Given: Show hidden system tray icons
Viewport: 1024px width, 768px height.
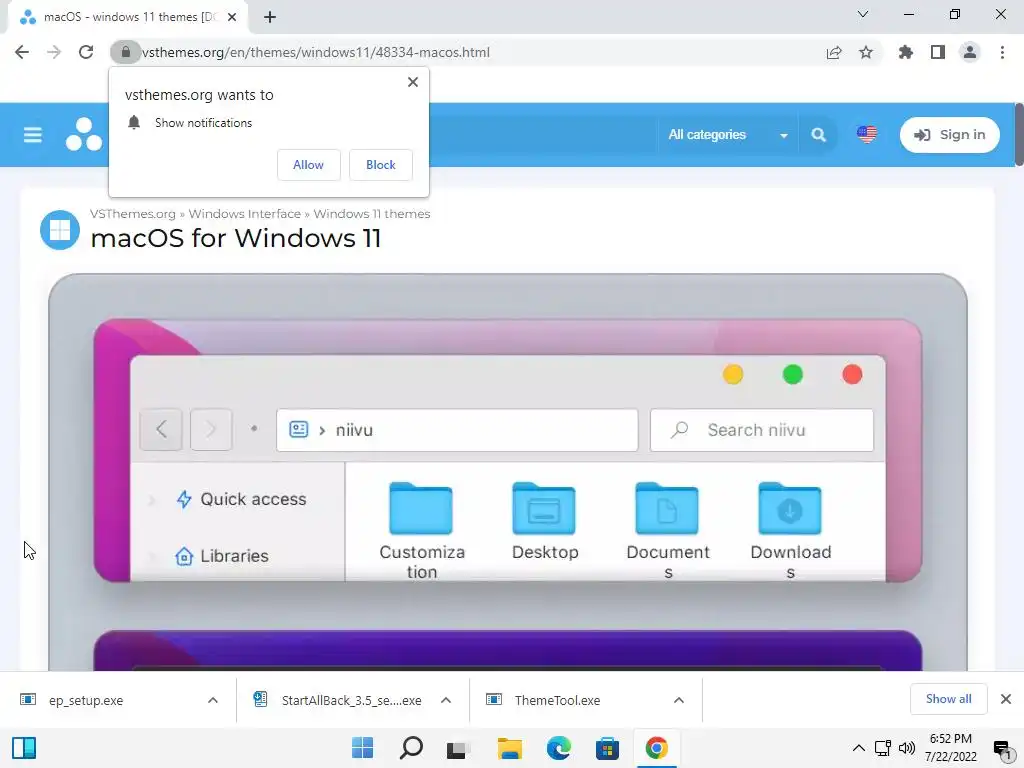Looking at the screenshot, I should [x=859, y=748].
